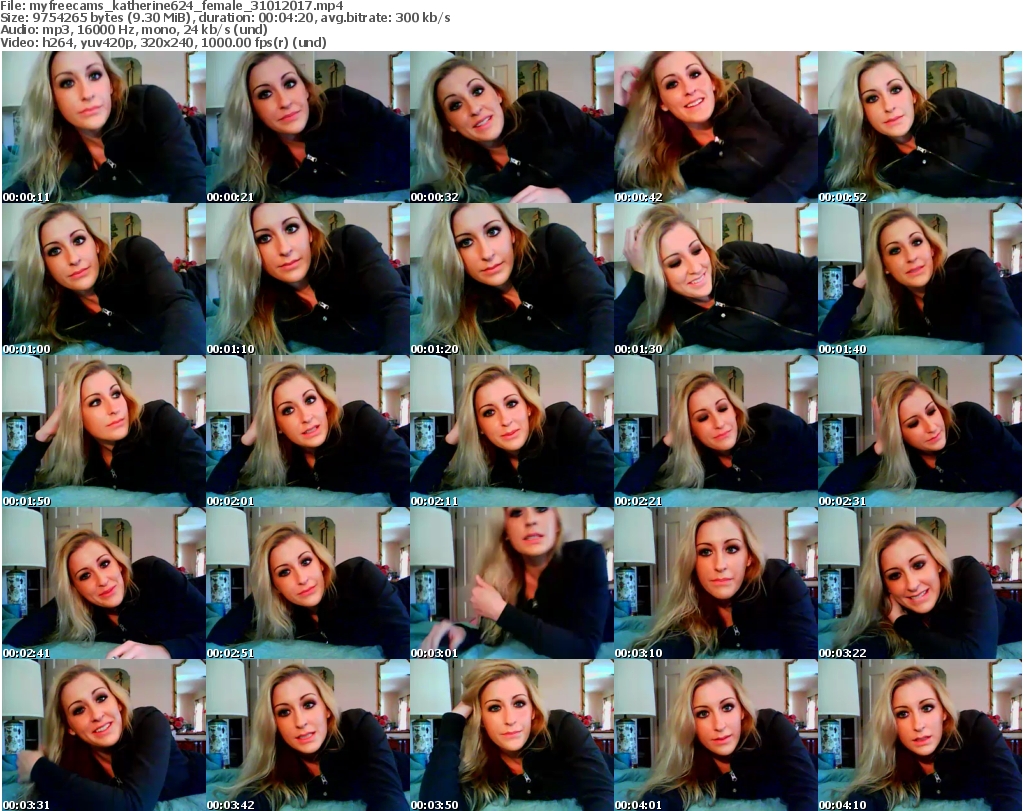Click the 'Size: 9754265 bytes' info line
Screen dimensions: 1024x811
(225, 18)
